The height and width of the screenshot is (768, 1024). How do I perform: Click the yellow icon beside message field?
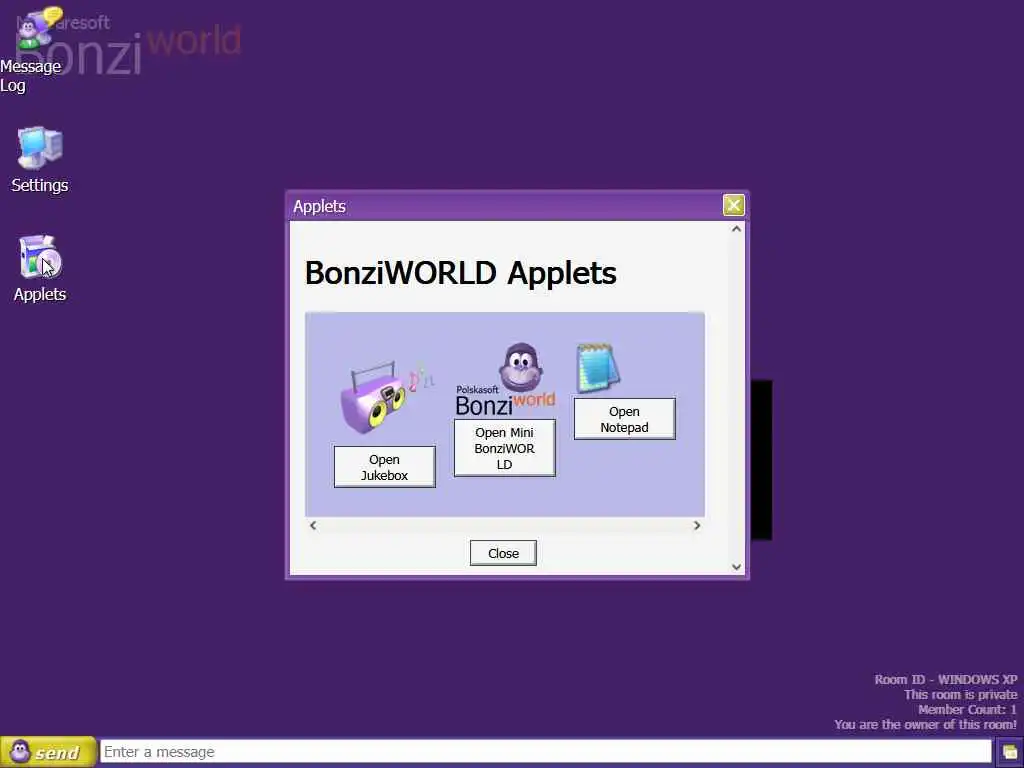(1010, 752)
